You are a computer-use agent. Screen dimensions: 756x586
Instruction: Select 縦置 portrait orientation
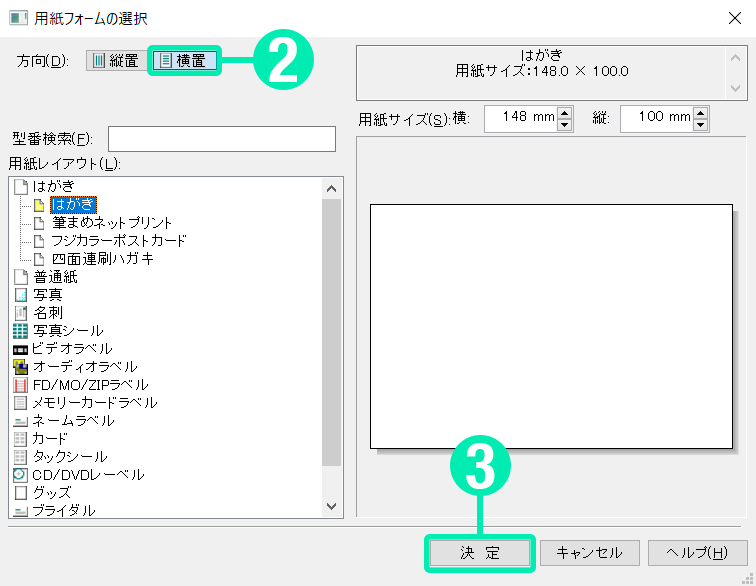(x=117, y=60)
